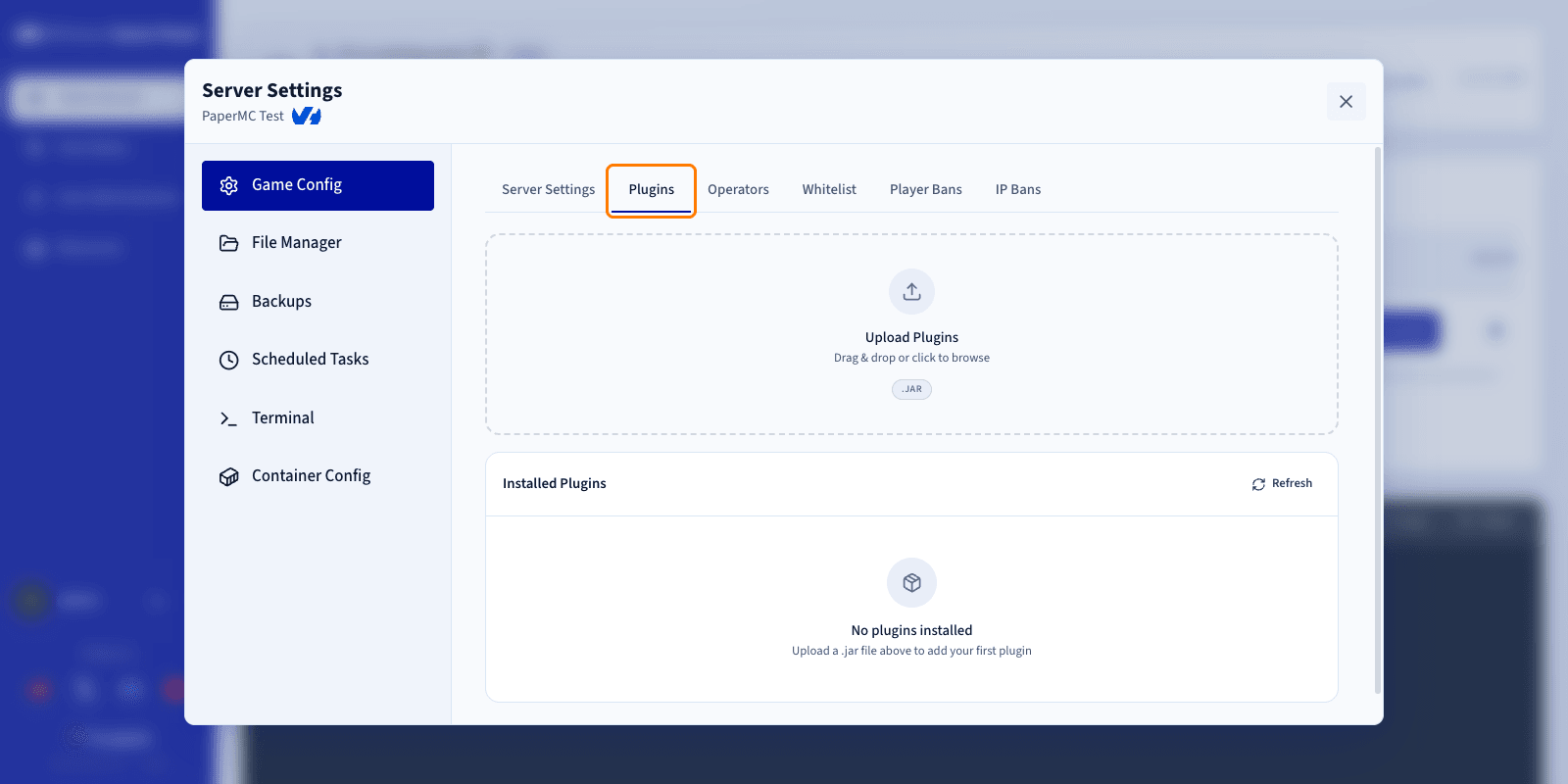Click the File Manager folder icon
This screenshot has width=1568, height=784.
(x=229, y=243)
